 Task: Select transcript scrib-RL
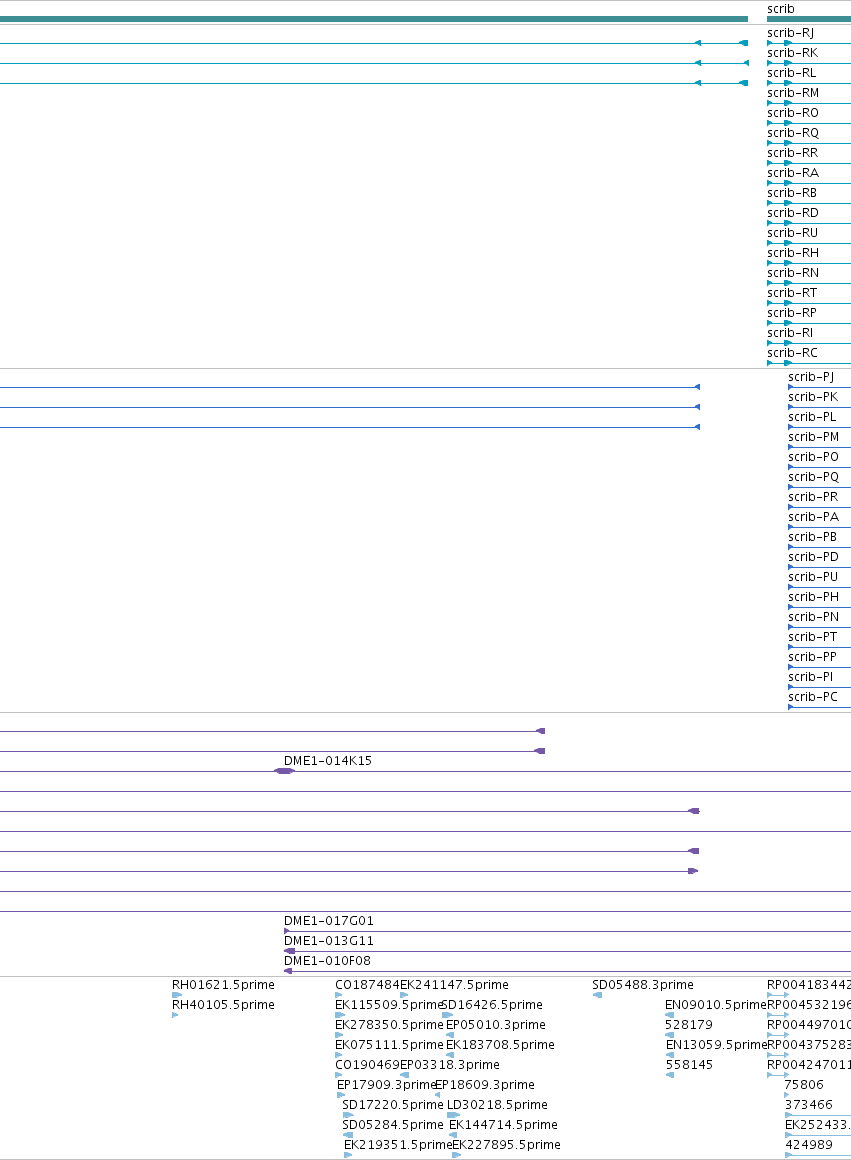792,72
